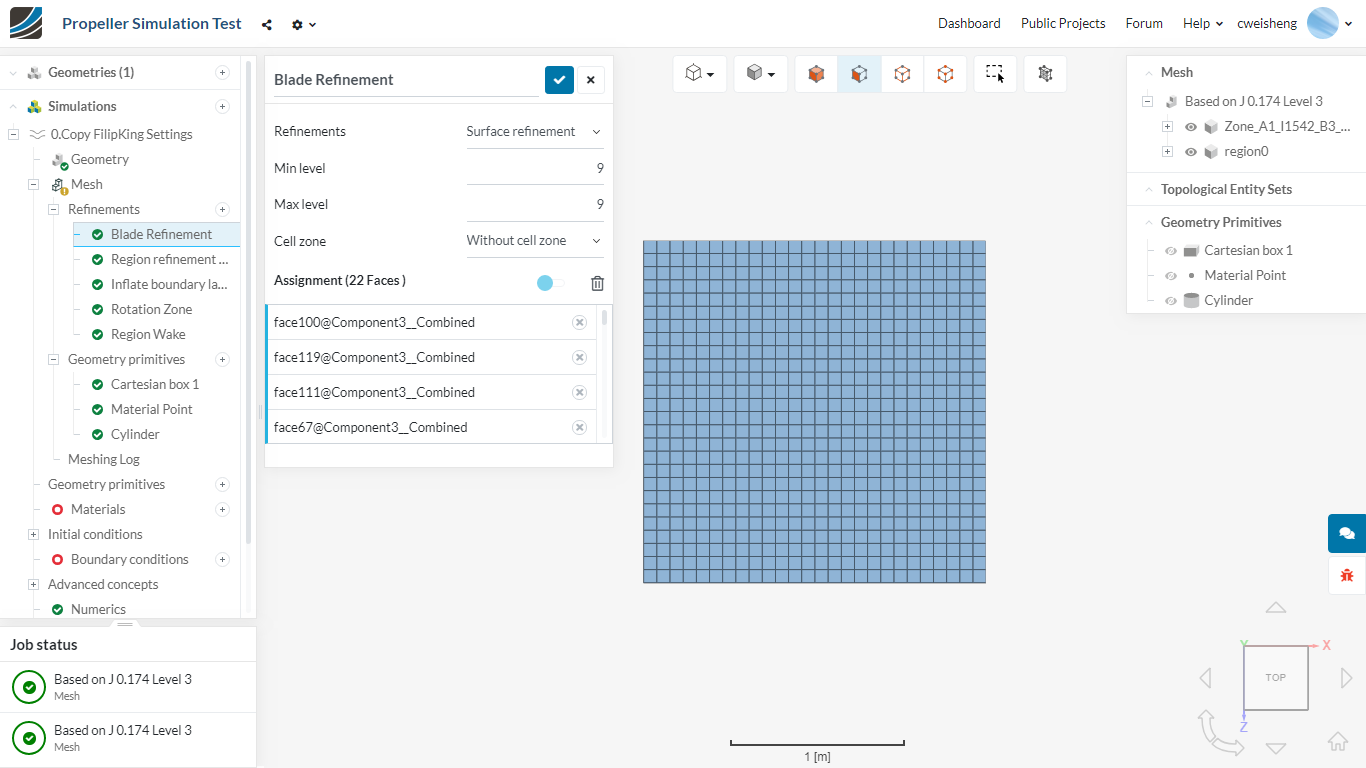Expand the Initial conditions node
The height and width of the screenshot is (768, 1366).
coord(33,534)
